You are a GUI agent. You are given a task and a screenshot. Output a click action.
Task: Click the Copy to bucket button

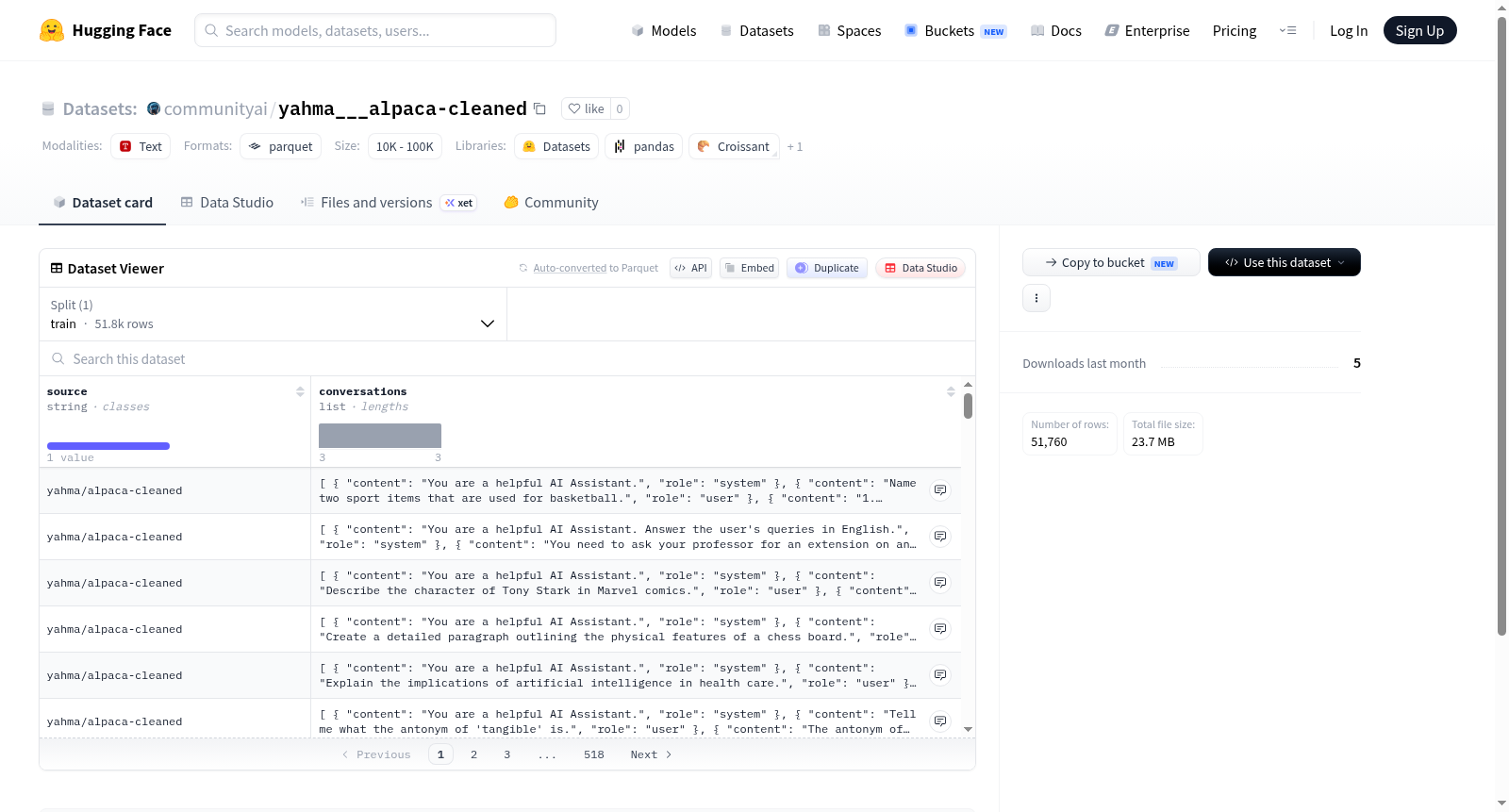coord(1111,262)
